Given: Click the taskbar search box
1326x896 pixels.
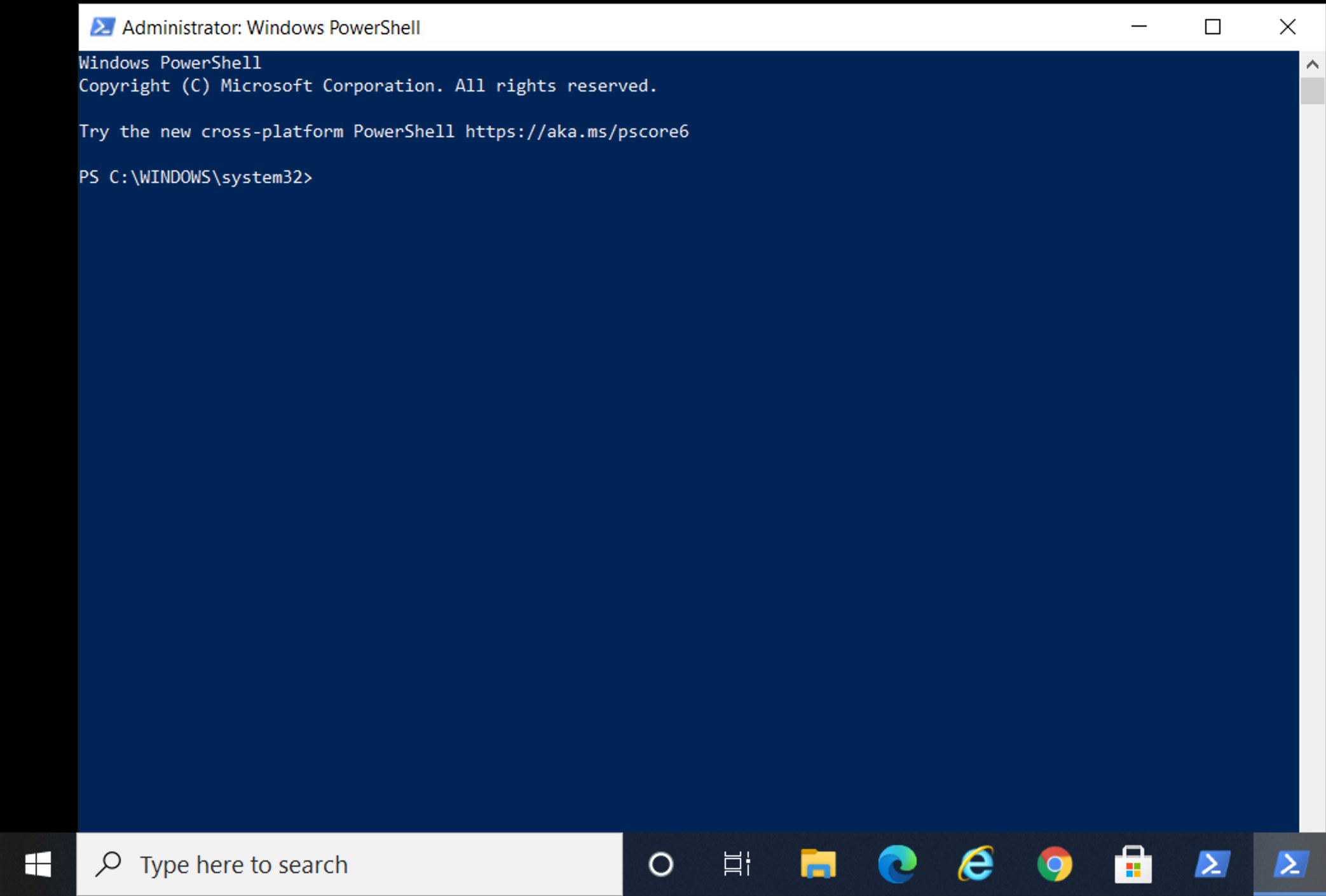Looking at the screenshot, I should point(350,864).
